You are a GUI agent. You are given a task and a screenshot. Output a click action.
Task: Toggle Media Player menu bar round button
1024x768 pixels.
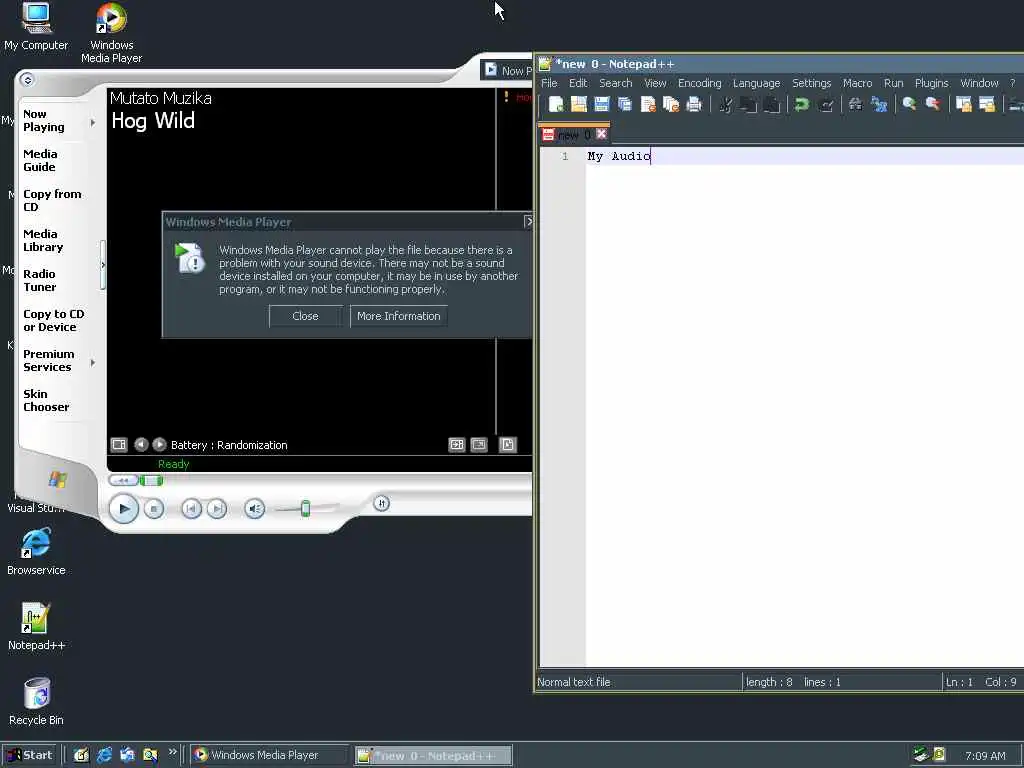coord(27,80)
